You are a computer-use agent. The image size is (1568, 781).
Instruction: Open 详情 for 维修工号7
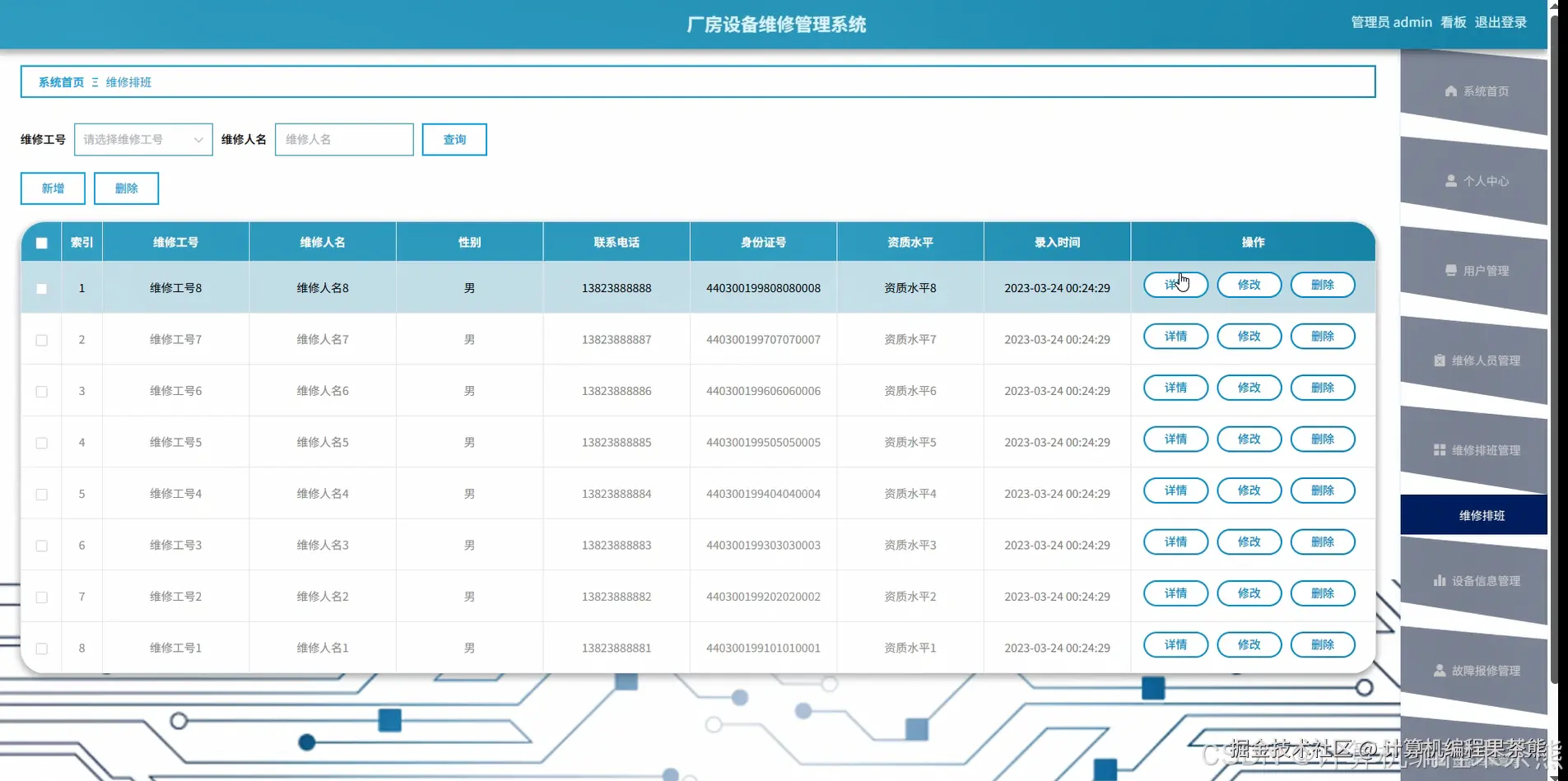pyautogui.click(x=1175, y=337)
